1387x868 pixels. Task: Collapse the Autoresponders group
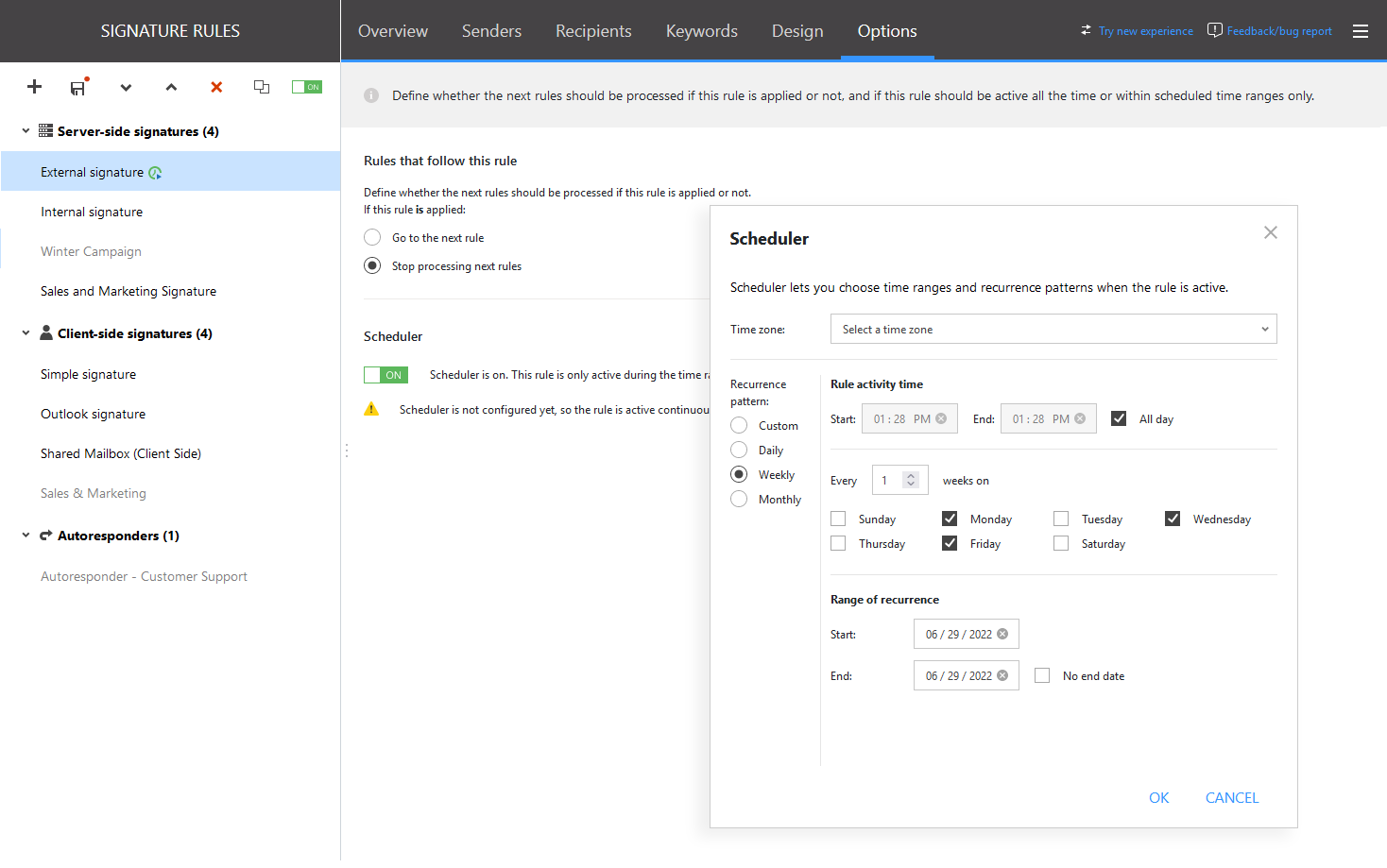[25, 536]
